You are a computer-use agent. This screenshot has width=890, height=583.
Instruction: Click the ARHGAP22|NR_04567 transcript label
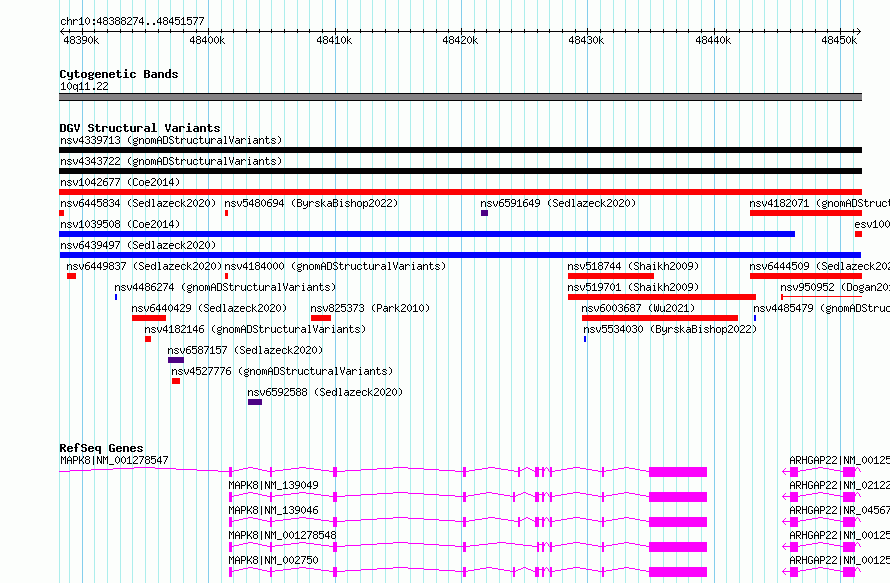(839, 510)
